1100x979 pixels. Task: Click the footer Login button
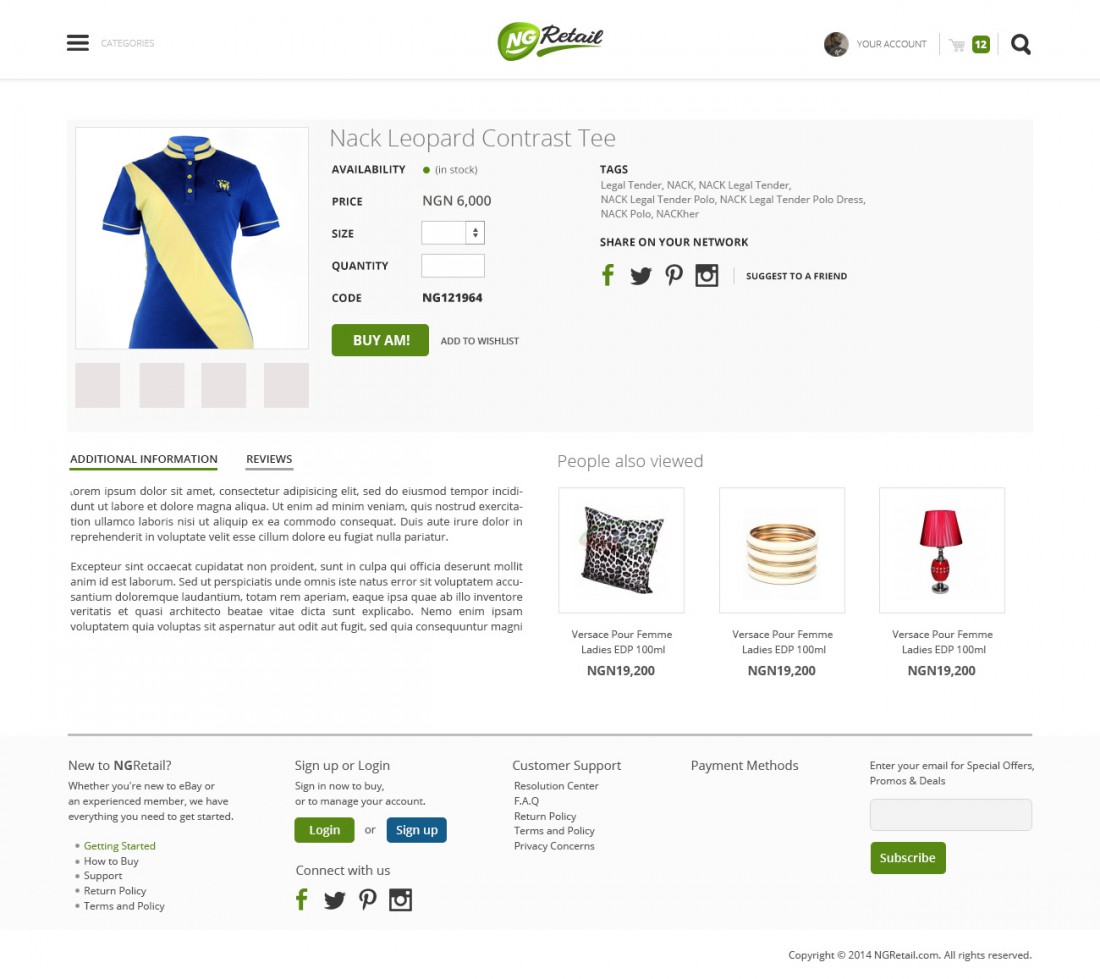point(324,830)
